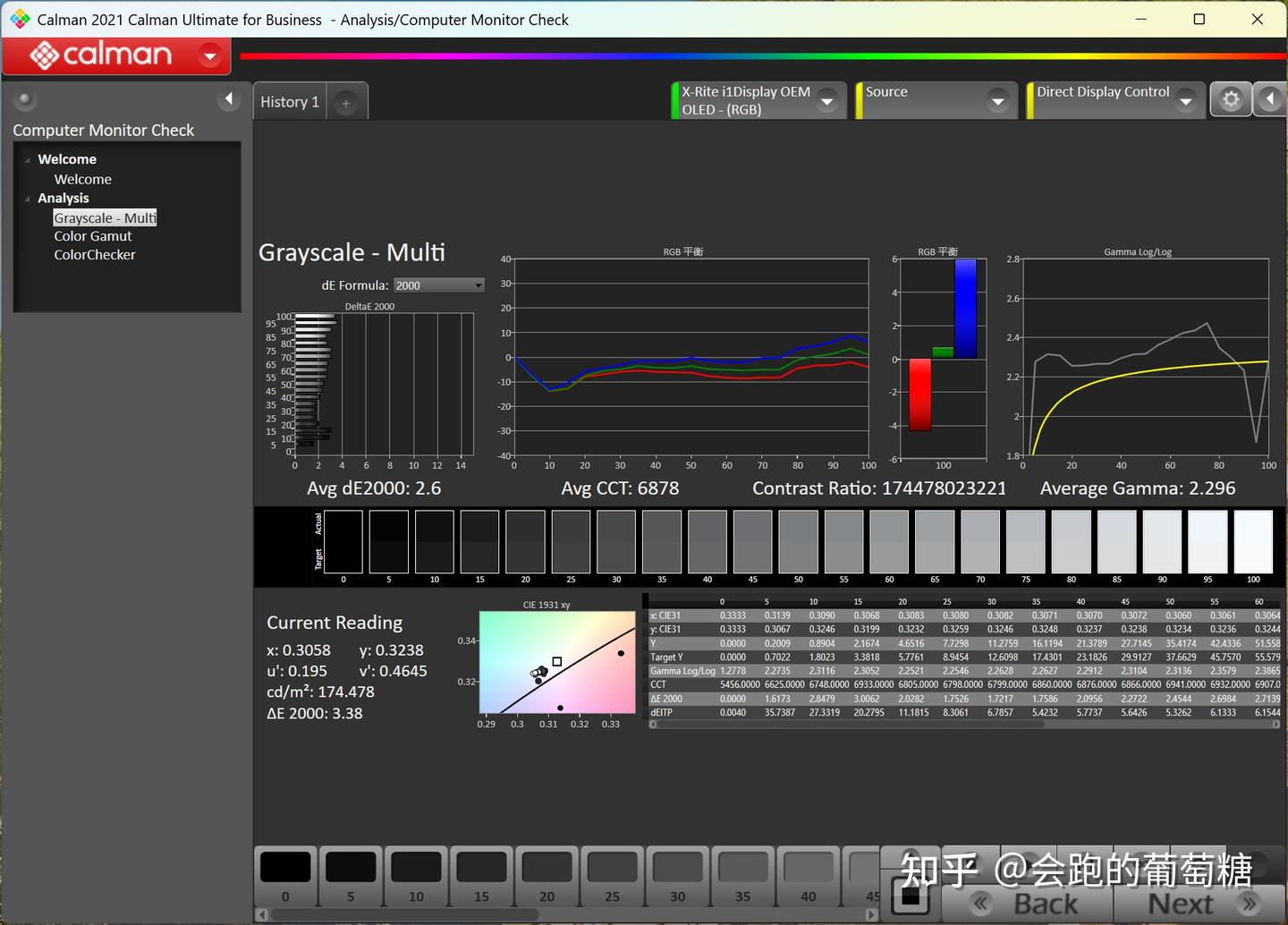The image size is (1288, 925).
Task: Click the 'Gamma Log/Log' row header in the table
Action: pos(682,671)
